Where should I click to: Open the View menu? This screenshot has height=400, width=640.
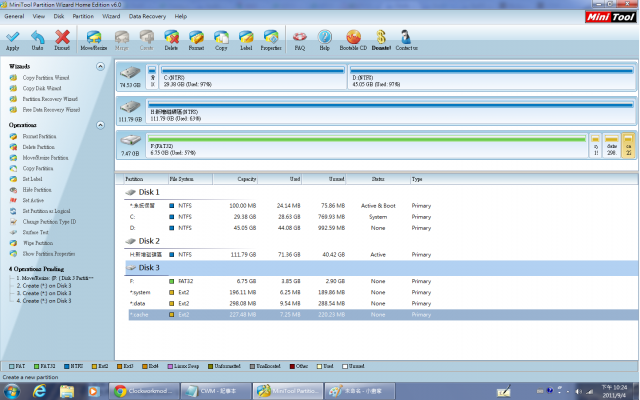click(39, 16)
